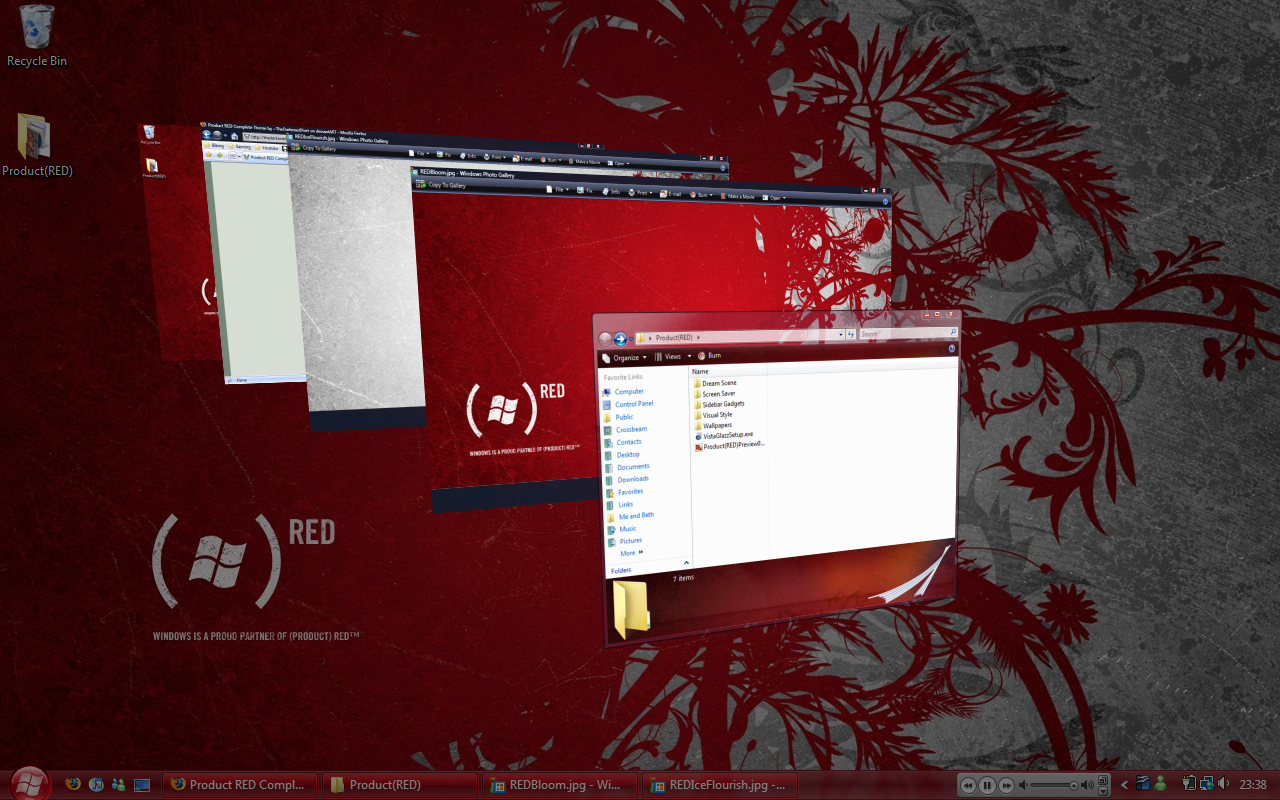Select the Wallpapers folder
Image resolution: width=1280 pixels, height=800 pixels.
point(717,425)
